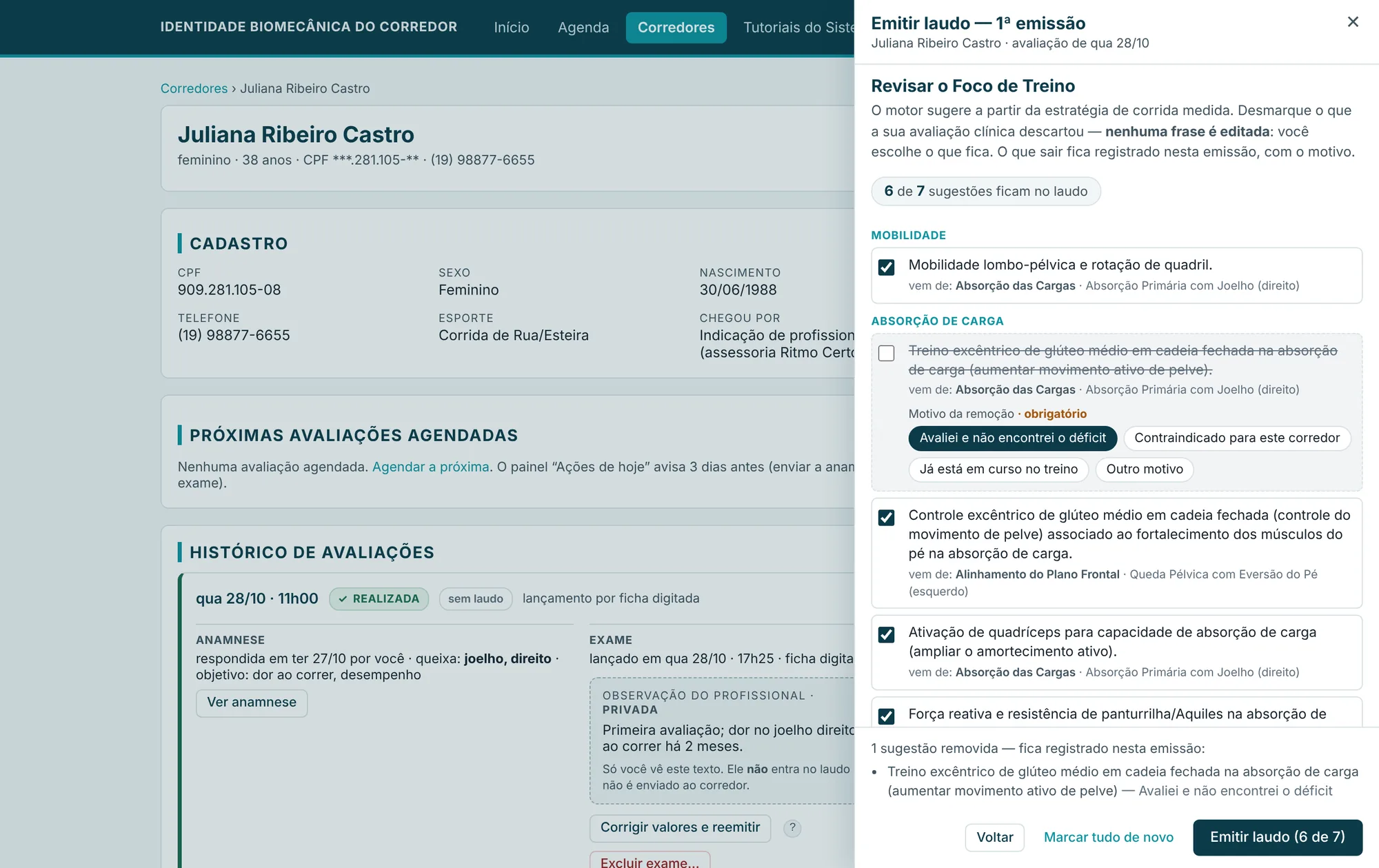Click the sem laudo badge

tap(476, 598)
